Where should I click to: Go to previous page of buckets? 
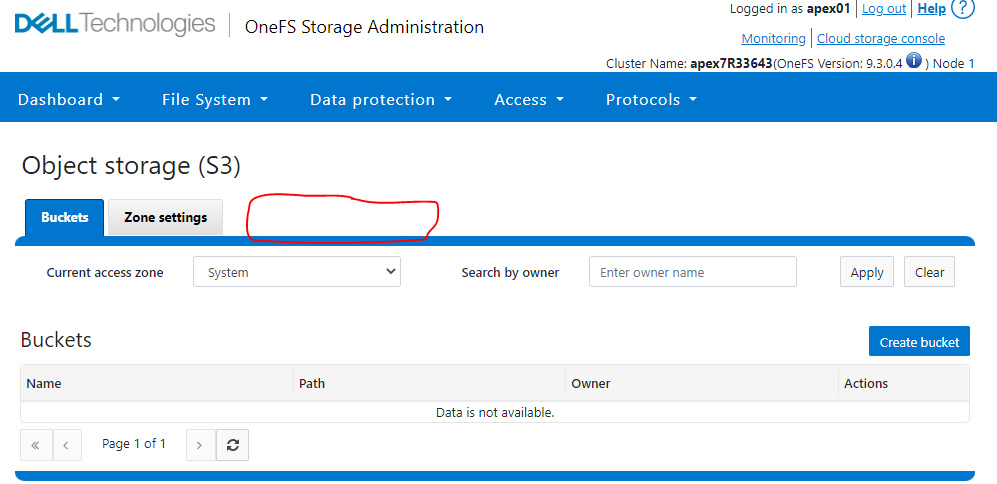click(x=66, y=445)
